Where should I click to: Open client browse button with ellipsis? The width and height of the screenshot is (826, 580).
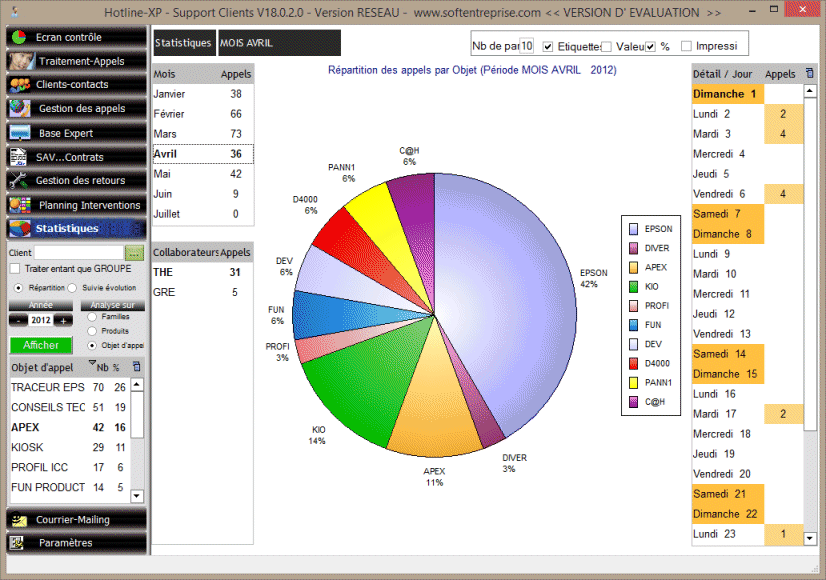(x=134, y=253)
